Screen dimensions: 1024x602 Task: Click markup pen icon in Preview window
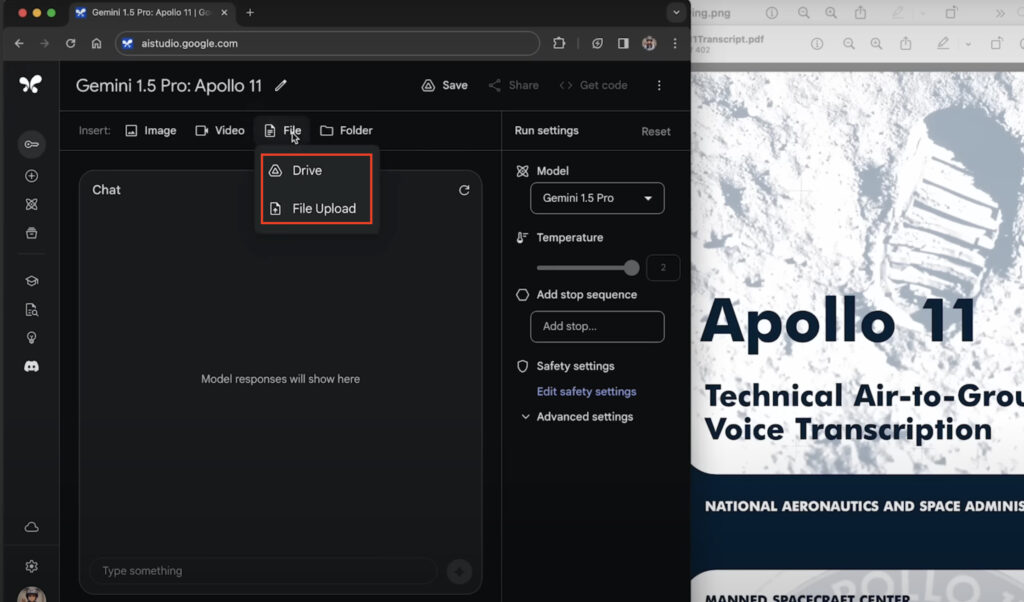point(943,44)
